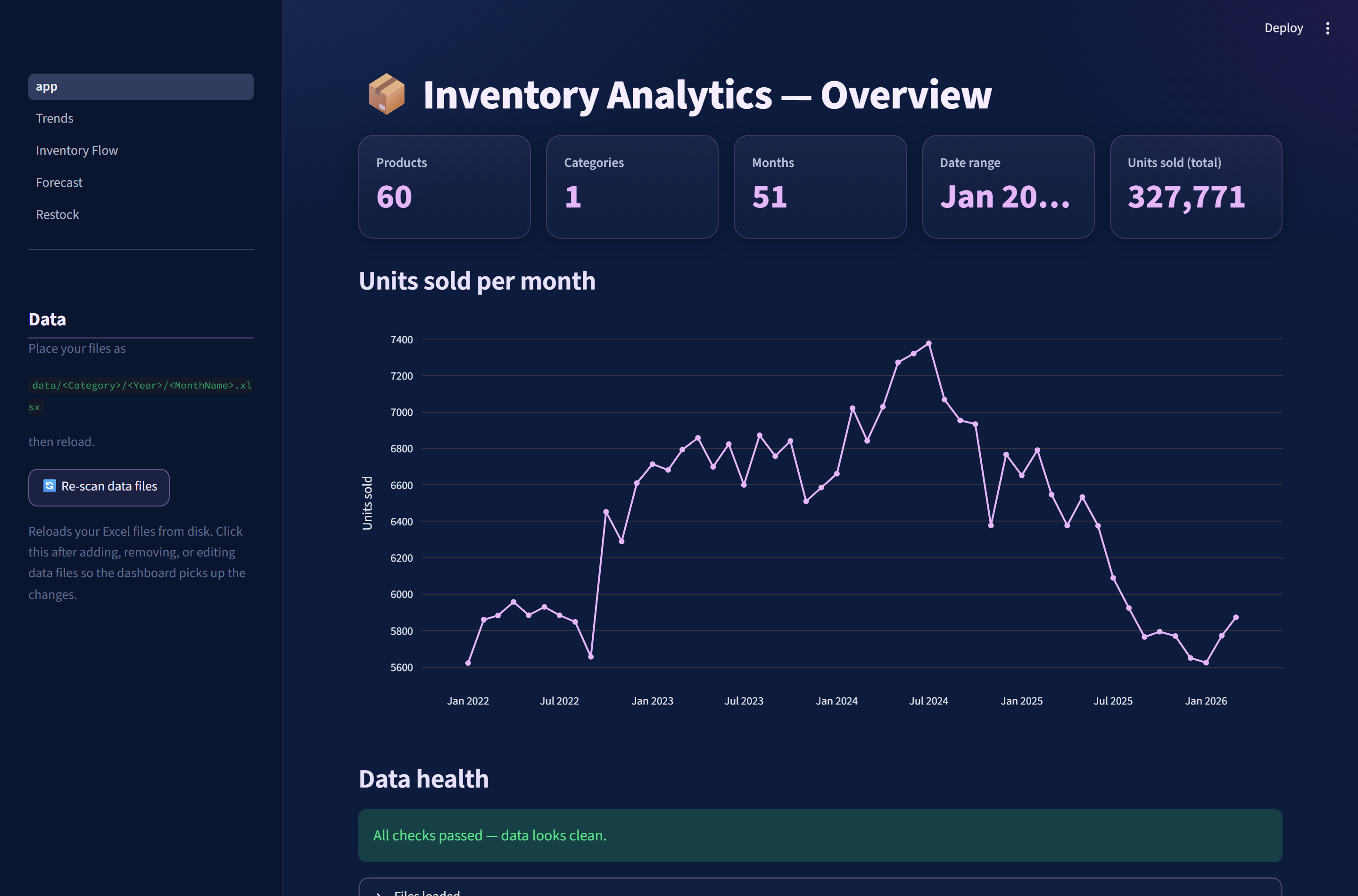Switch to the Restock page
This screenshot has width=1358, height=896.
(141, 214)
